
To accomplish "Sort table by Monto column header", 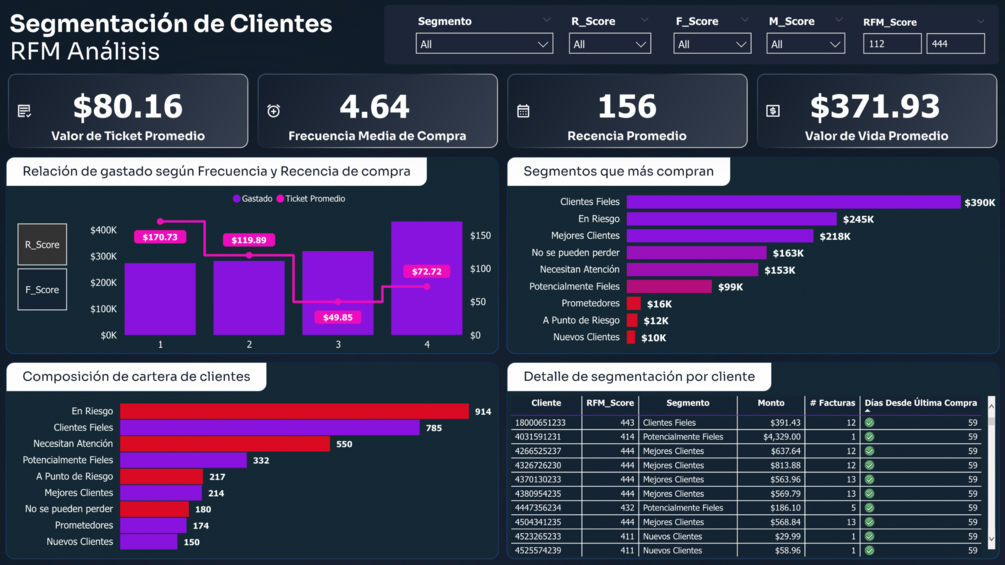I will coord(771,403).
